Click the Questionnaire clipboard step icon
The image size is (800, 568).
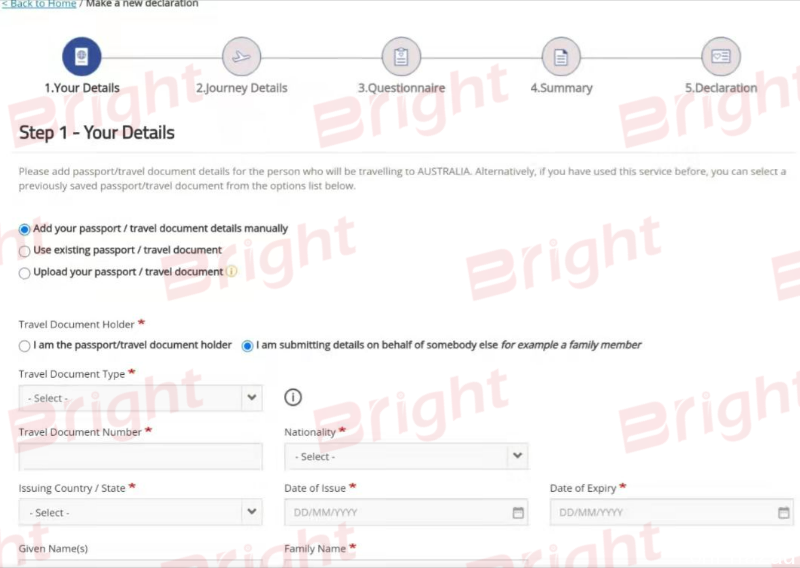coord(401,56)
